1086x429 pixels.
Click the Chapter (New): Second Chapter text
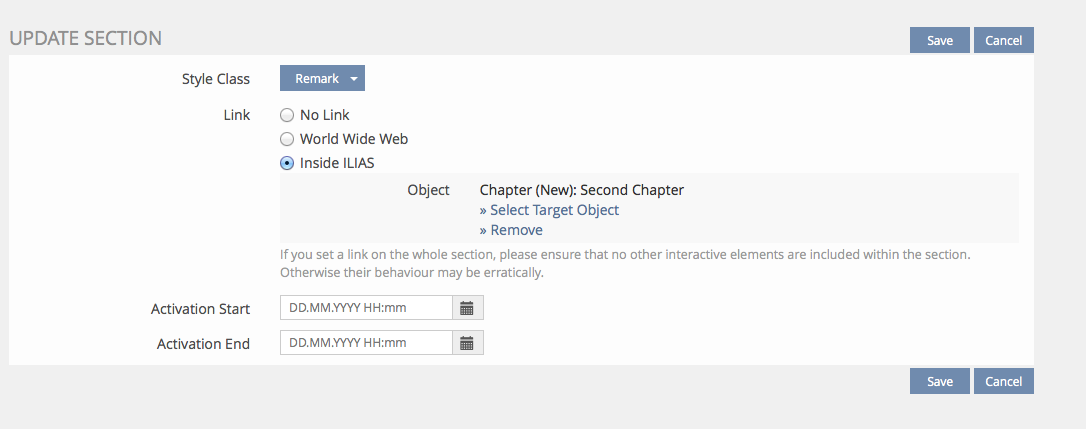581,189
